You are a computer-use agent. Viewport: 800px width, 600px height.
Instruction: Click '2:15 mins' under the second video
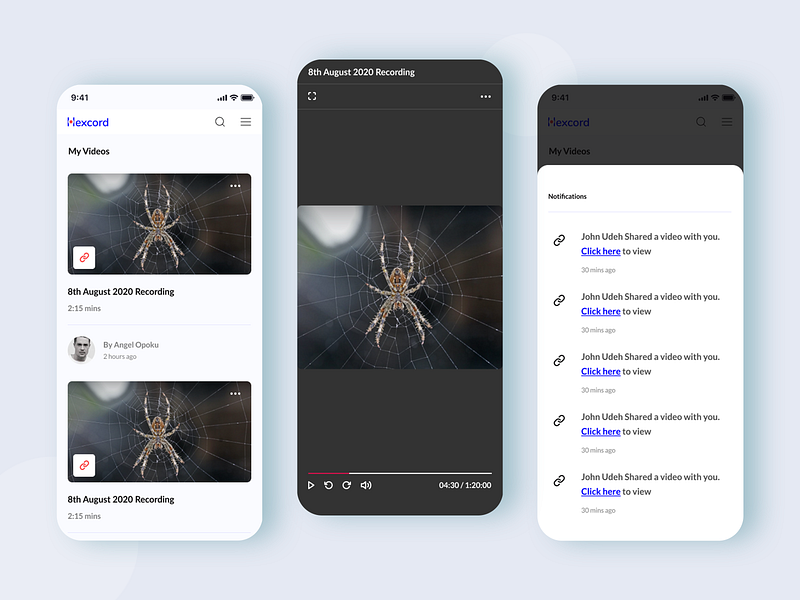click(84, 516)
